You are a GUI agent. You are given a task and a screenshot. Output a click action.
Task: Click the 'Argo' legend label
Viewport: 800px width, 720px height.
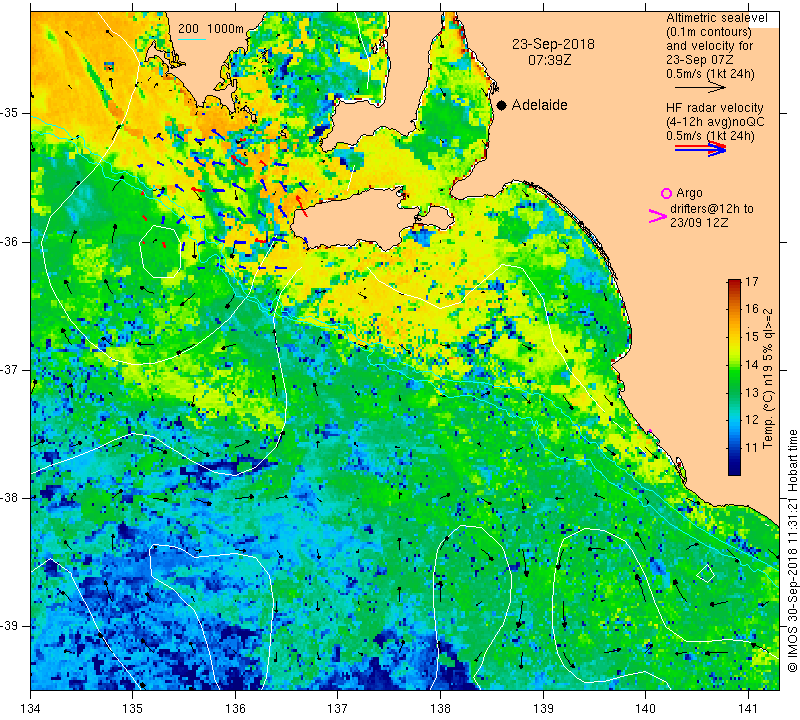point(689,193)
